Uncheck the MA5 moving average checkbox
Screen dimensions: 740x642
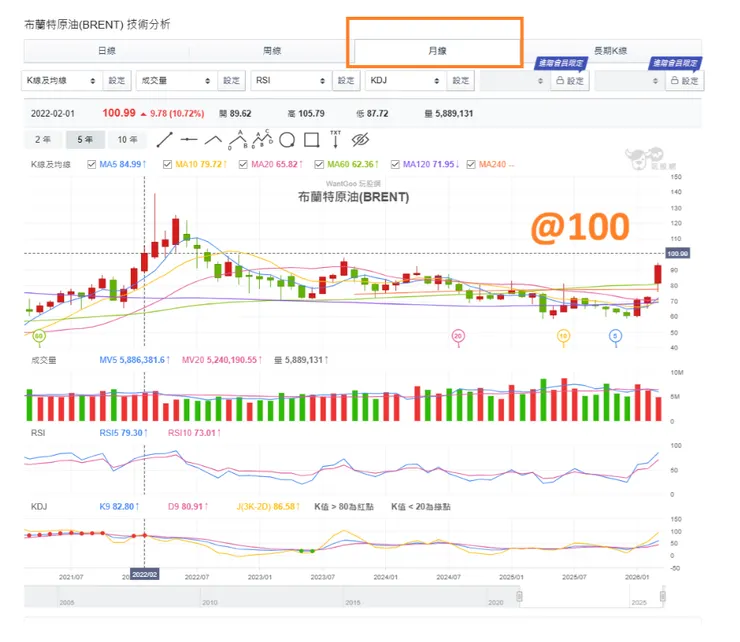[x=92, y=164]
